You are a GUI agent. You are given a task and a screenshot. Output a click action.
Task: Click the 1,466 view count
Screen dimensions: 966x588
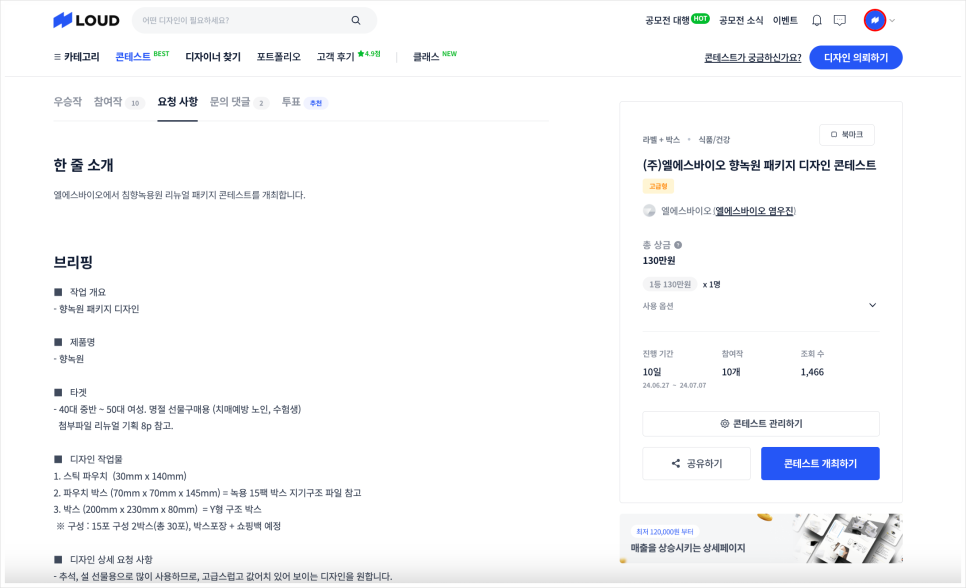(812, 372)
